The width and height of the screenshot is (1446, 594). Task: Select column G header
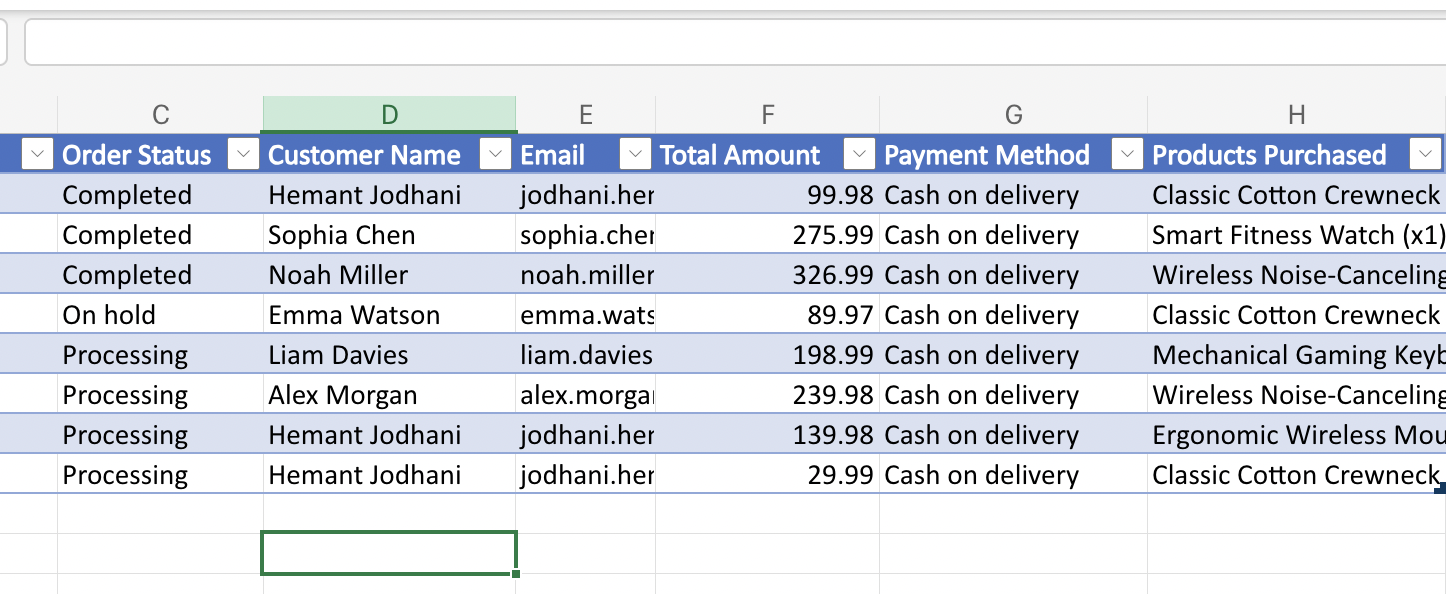pyautogui.click(x=1013, y=115)
